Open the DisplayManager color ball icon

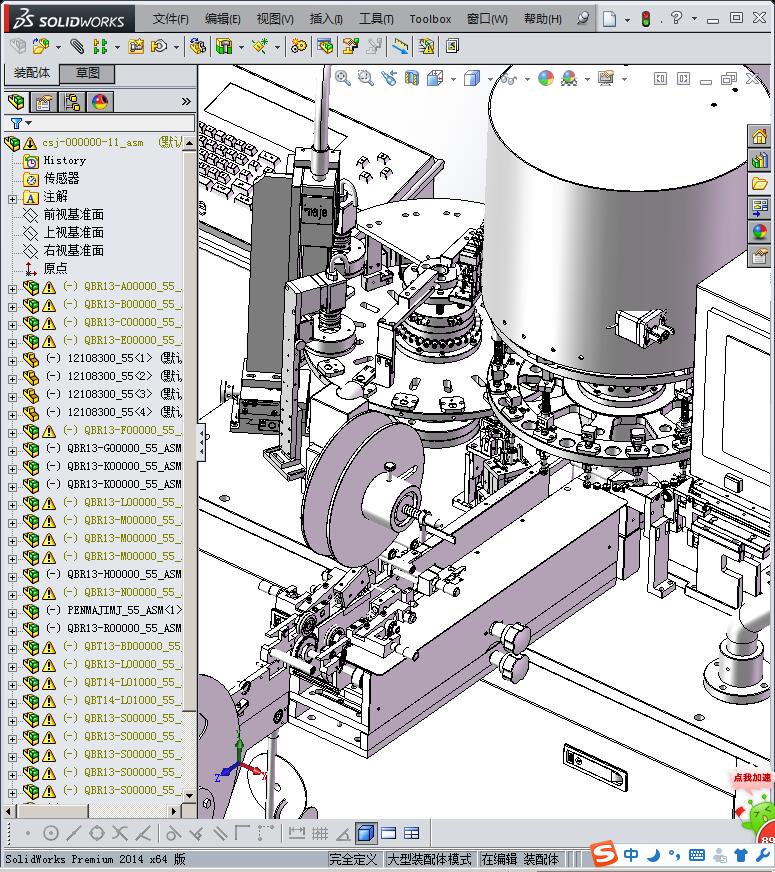pos(100,102)
